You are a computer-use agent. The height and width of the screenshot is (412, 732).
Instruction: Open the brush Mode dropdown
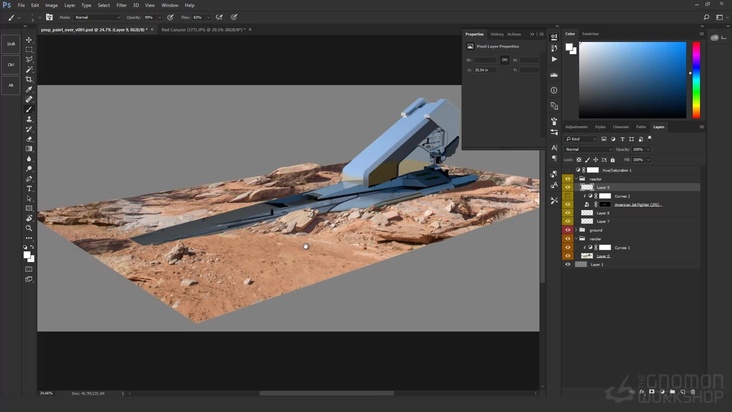[x=97, y=17]
